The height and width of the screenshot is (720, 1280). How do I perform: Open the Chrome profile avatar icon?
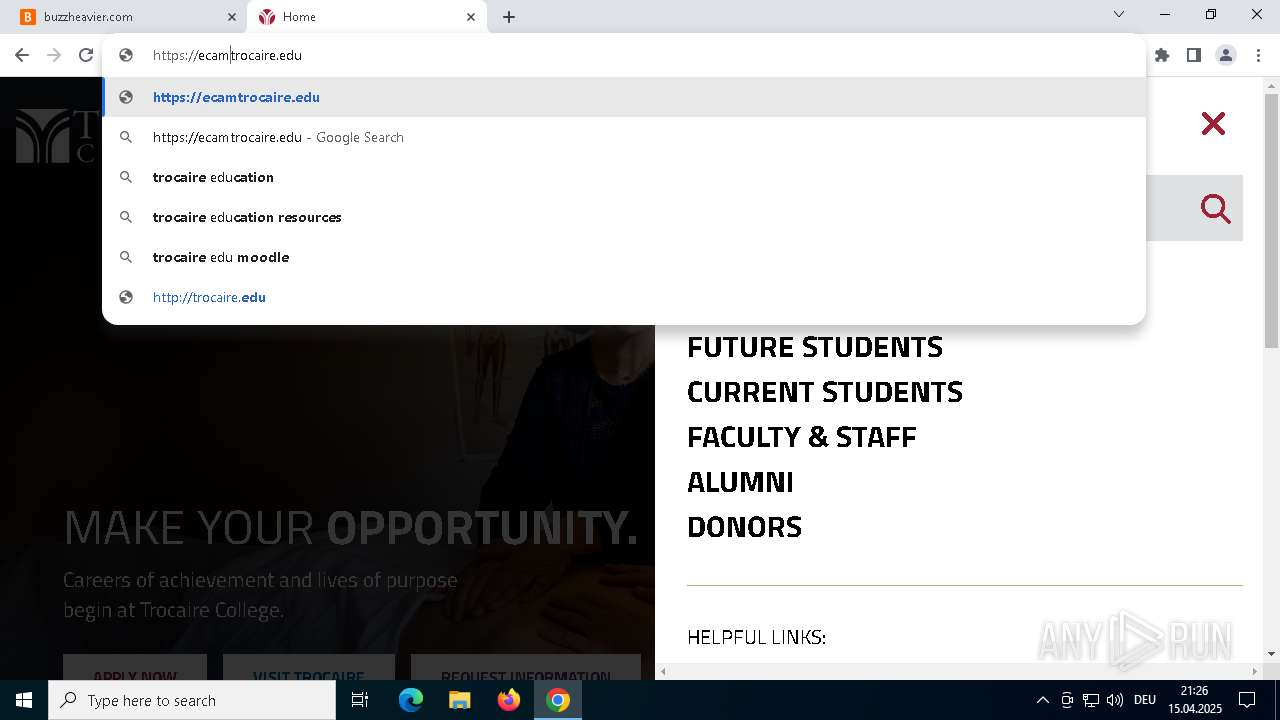click(x=1226, y=55)
